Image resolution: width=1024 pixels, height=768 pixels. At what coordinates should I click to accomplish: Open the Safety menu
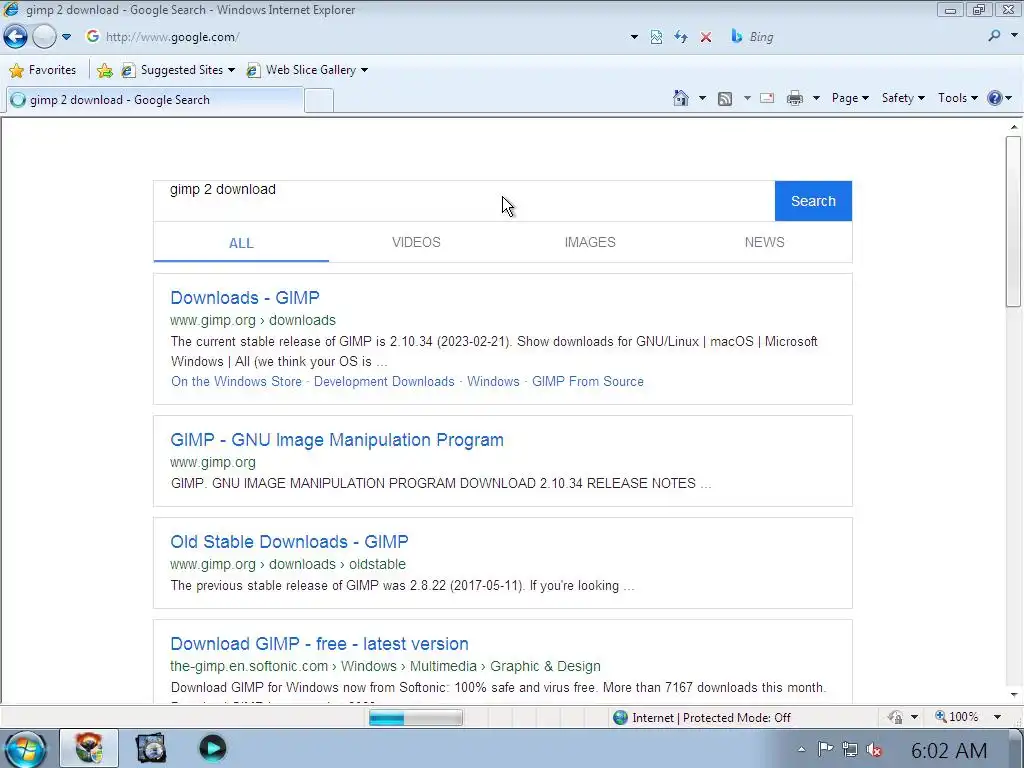pos(903,98)
